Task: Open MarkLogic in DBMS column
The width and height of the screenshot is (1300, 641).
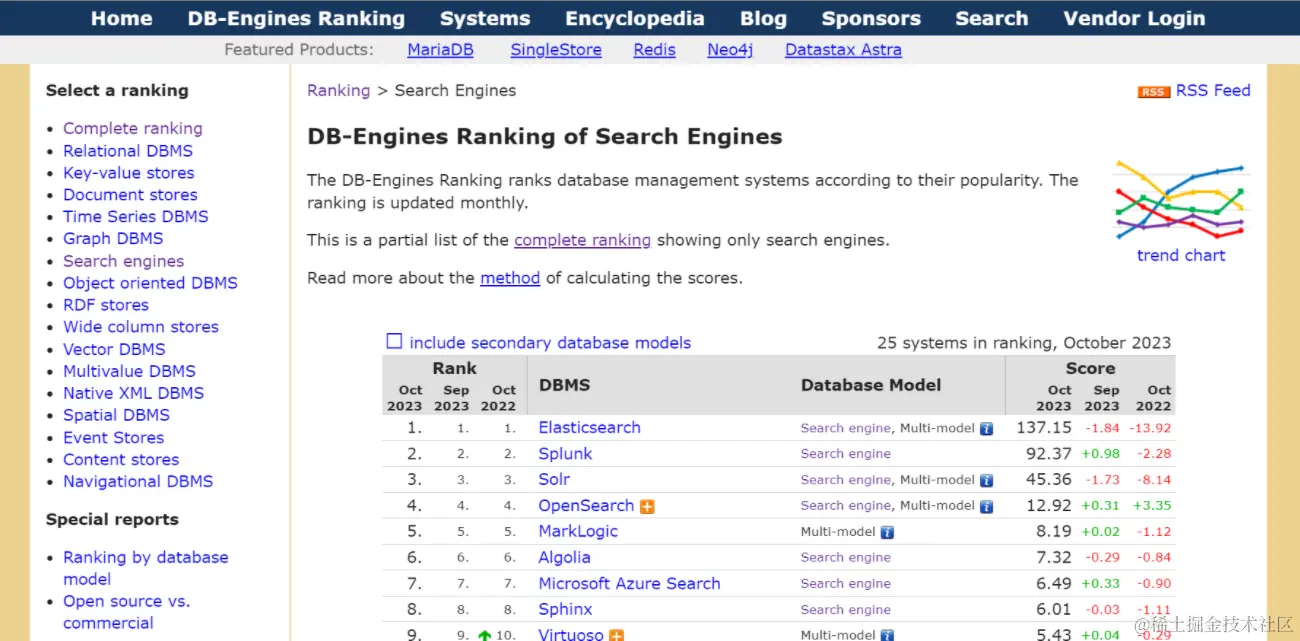Action: point(578,531)
